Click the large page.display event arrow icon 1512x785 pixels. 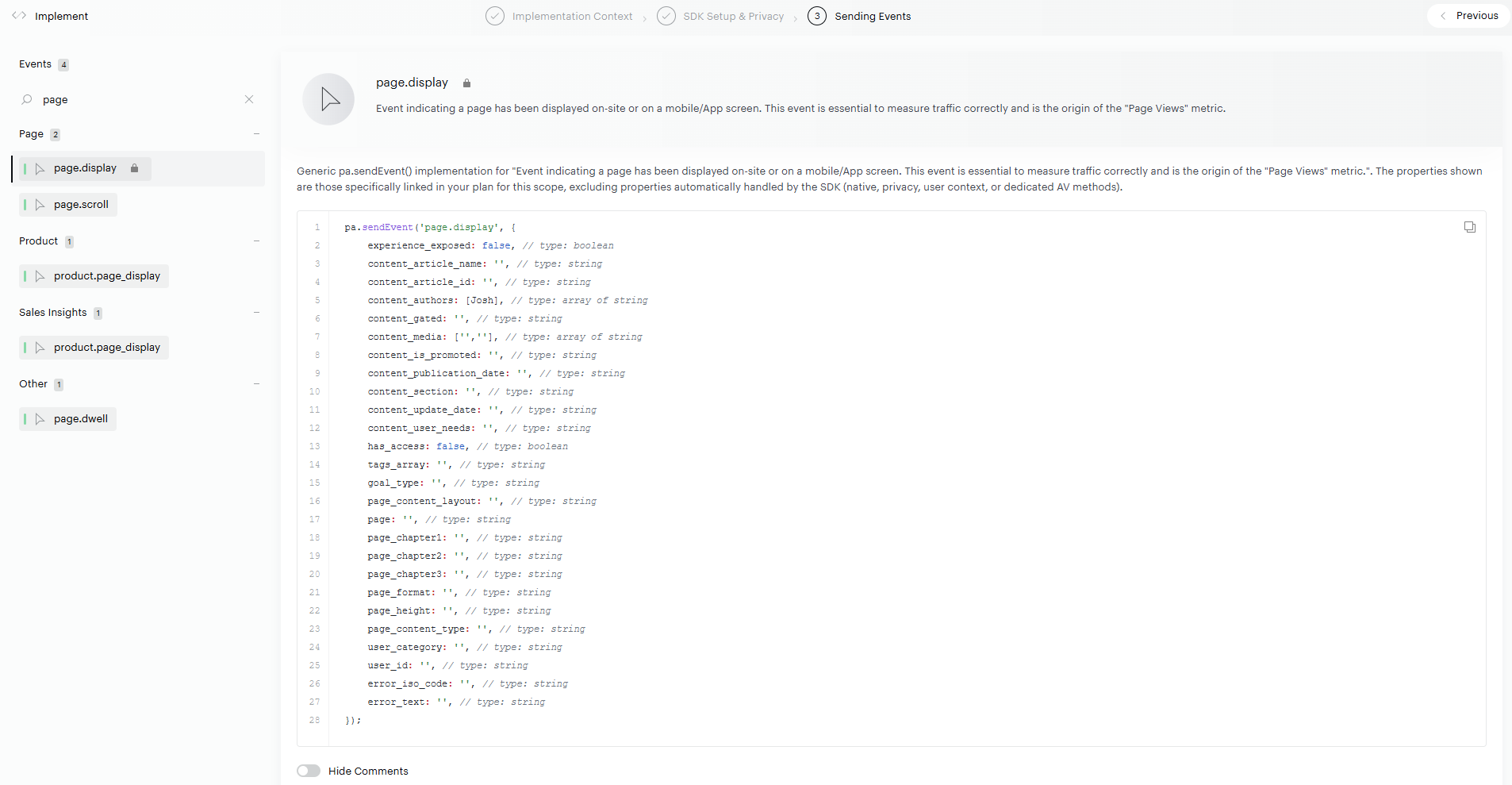(328, 99)
